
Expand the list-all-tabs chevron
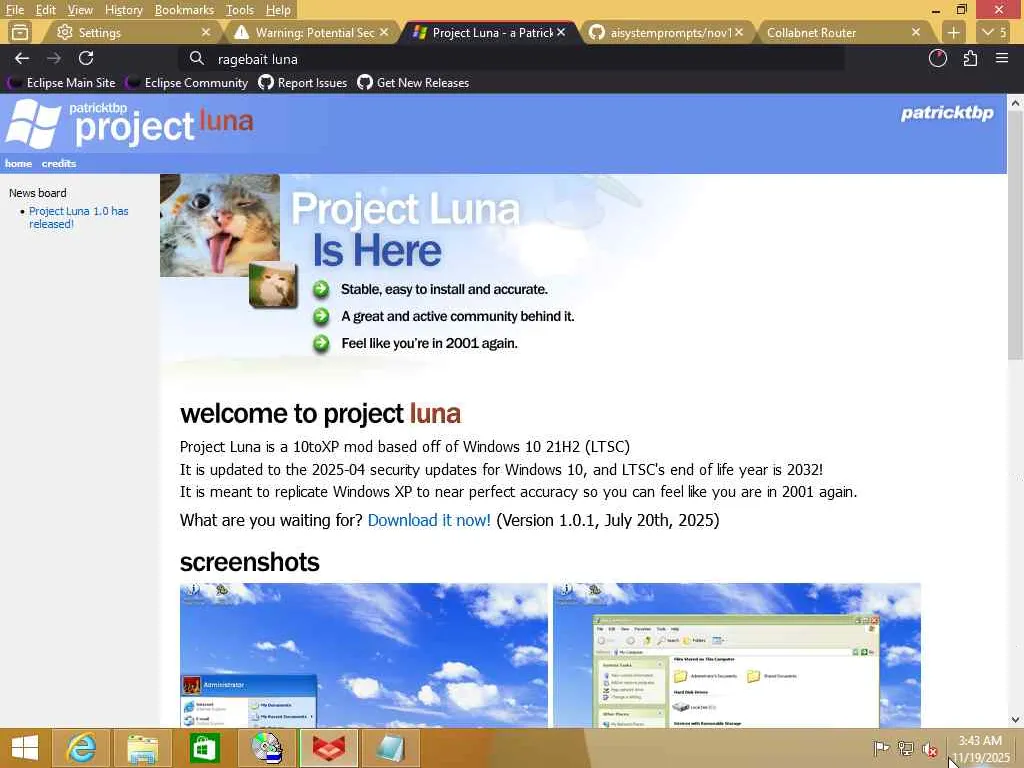(x=995, y=33)
